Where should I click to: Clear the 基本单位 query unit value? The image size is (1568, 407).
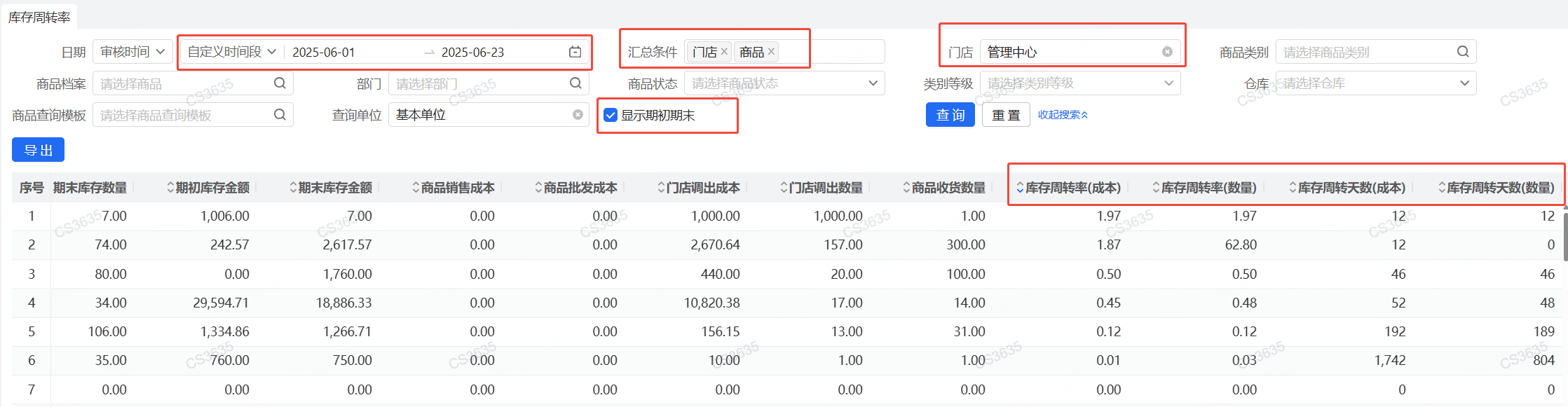578,115
